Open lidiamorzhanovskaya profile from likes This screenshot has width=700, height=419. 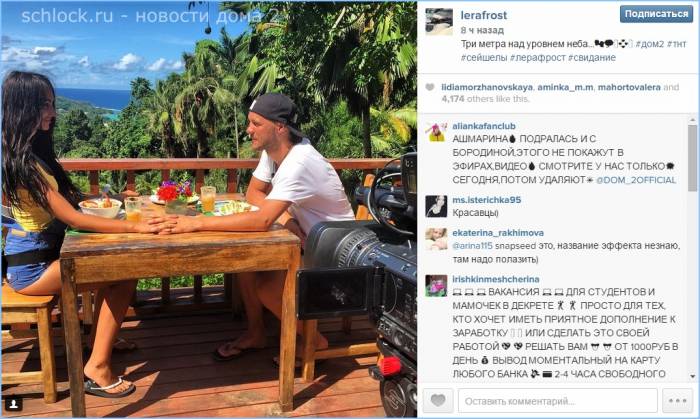(x=487, y=87)
